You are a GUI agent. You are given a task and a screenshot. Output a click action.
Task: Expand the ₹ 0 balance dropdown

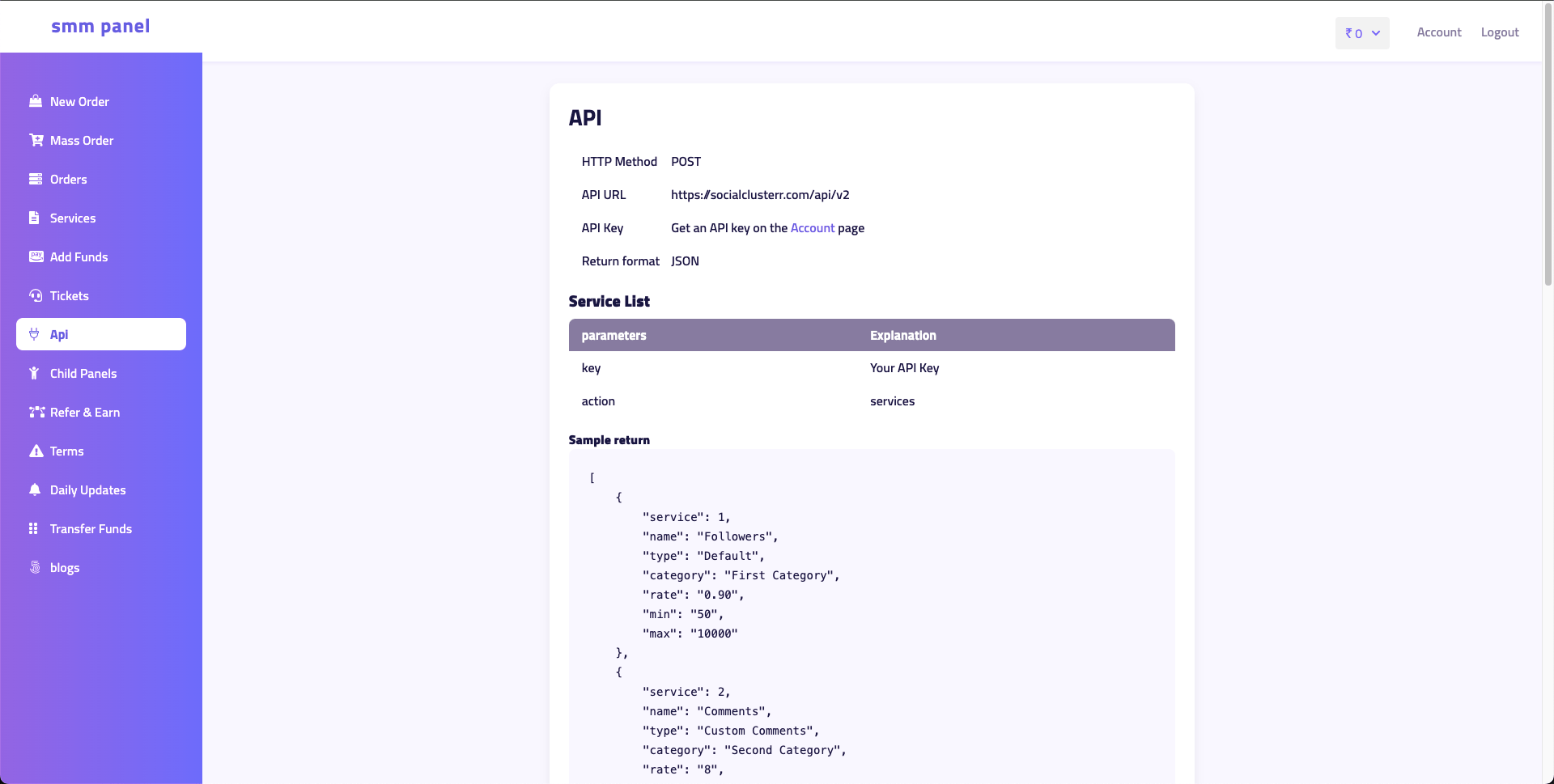tap(1362, 33)
